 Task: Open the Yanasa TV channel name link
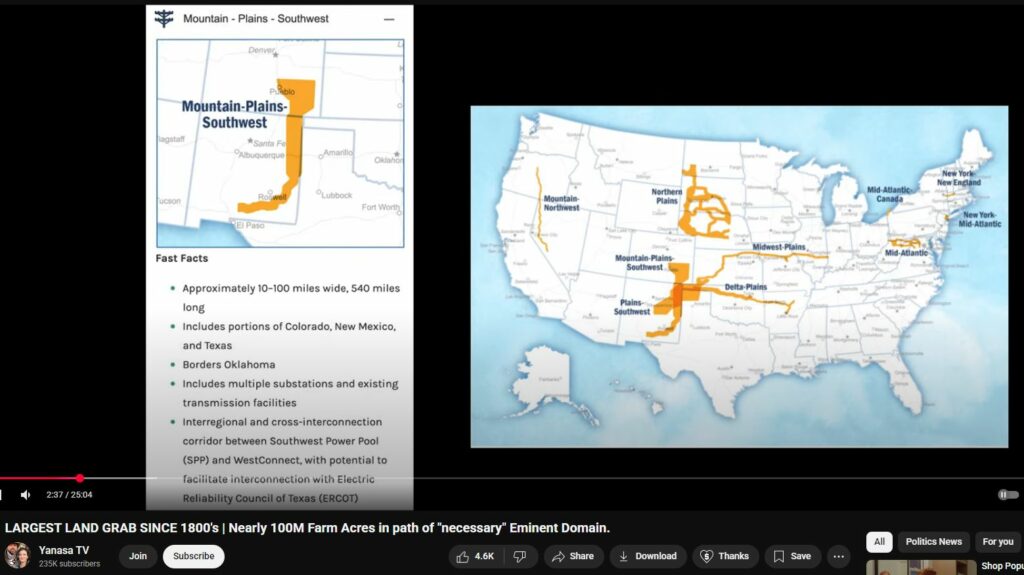(64, 550)
